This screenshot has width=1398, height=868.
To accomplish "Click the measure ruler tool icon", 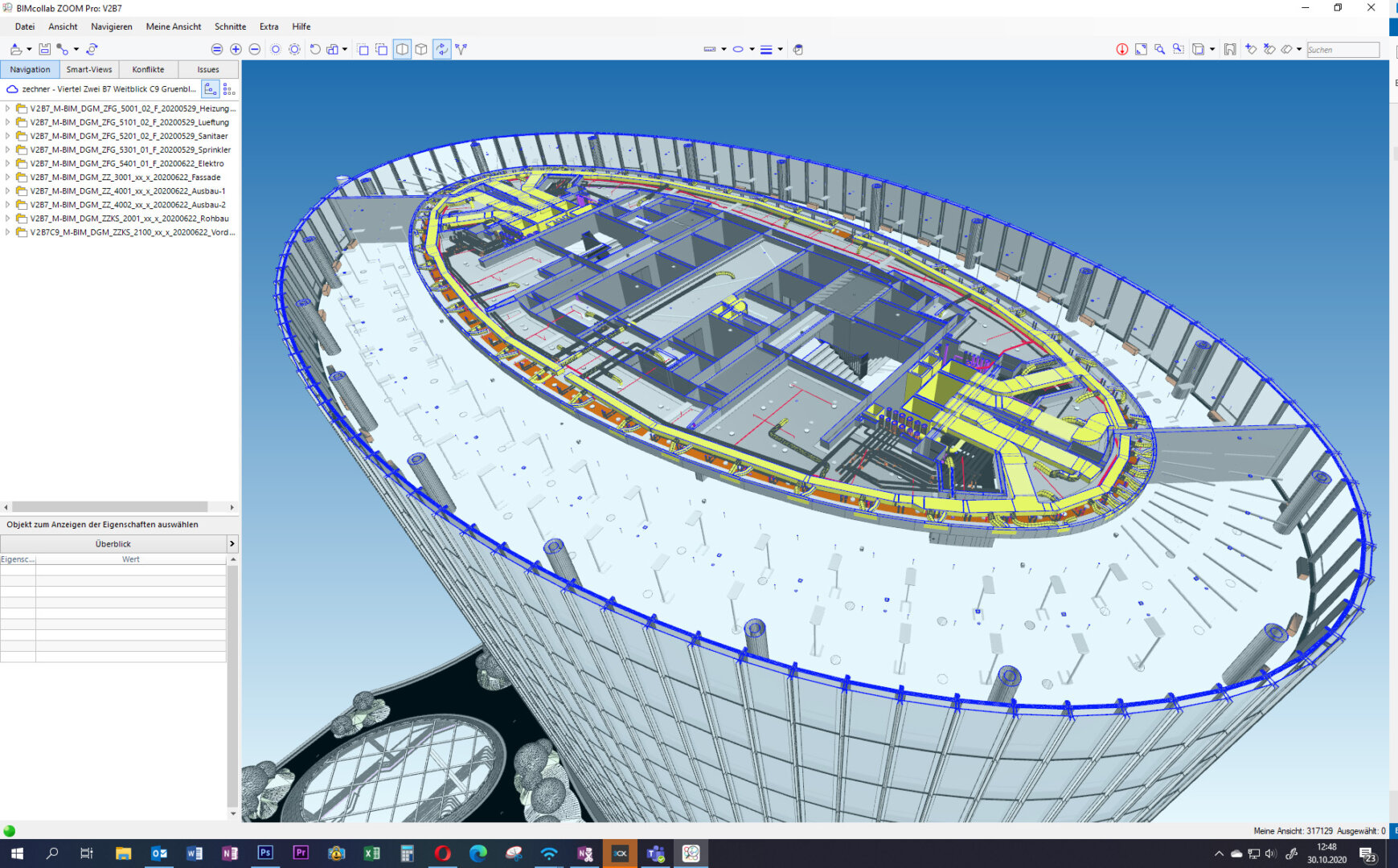I will (x=709, y=49).
